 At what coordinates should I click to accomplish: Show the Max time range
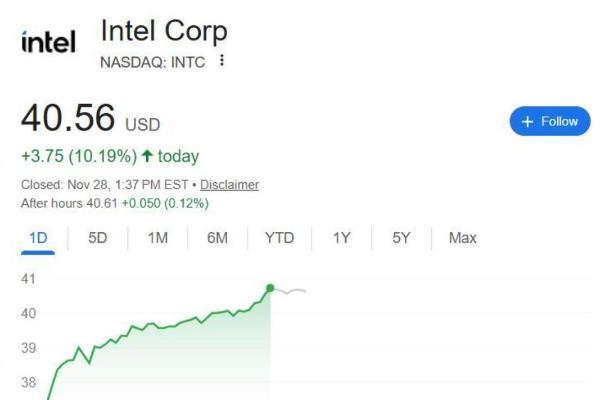(463, 238)
